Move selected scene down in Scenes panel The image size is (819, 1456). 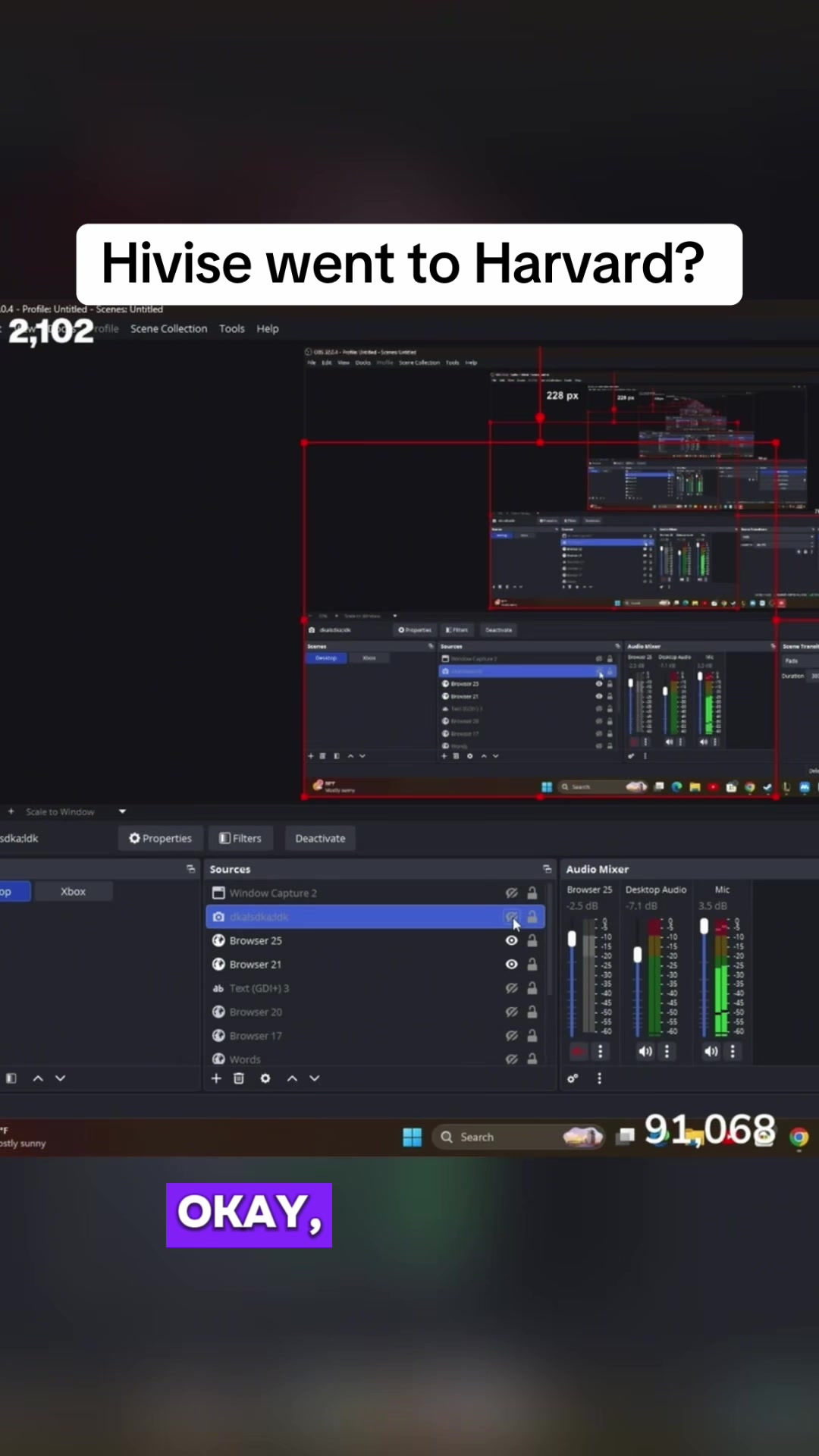pos(61,1078)
